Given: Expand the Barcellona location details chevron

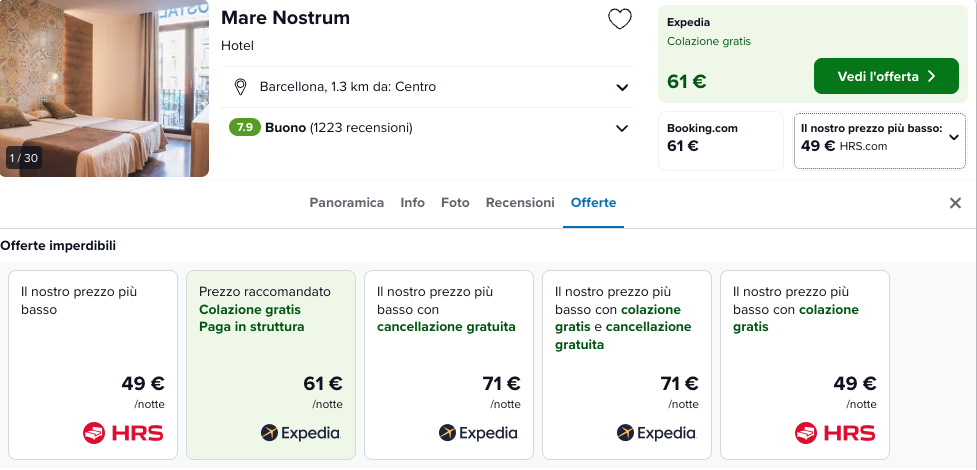Looking at the screenshot, I should tap(622, 87).
